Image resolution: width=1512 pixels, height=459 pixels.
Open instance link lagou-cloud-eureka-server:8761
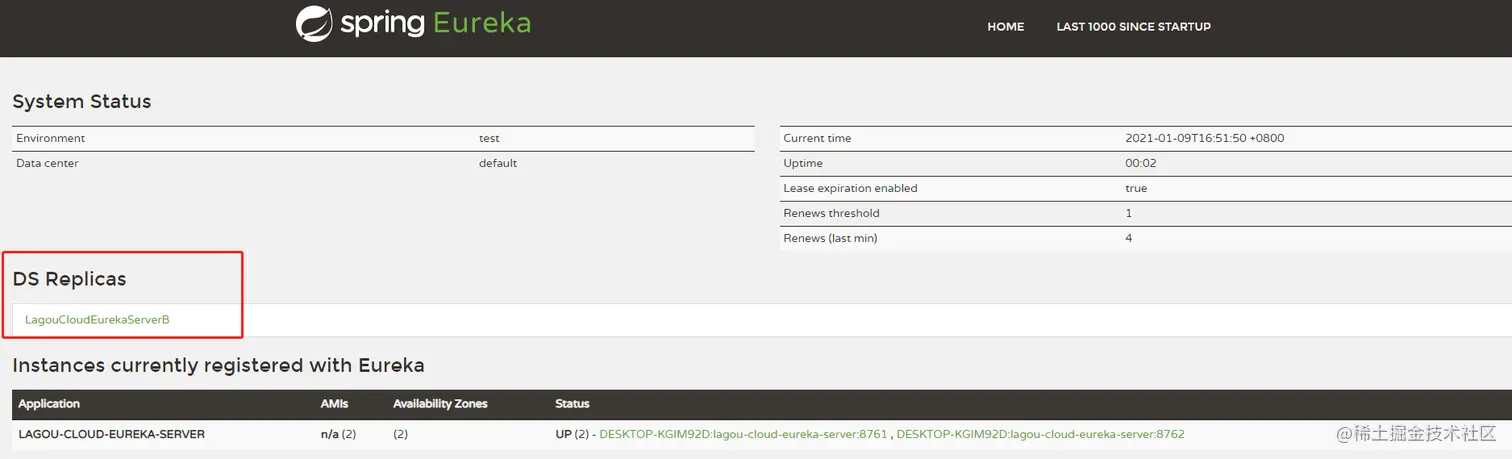point(743,434)
